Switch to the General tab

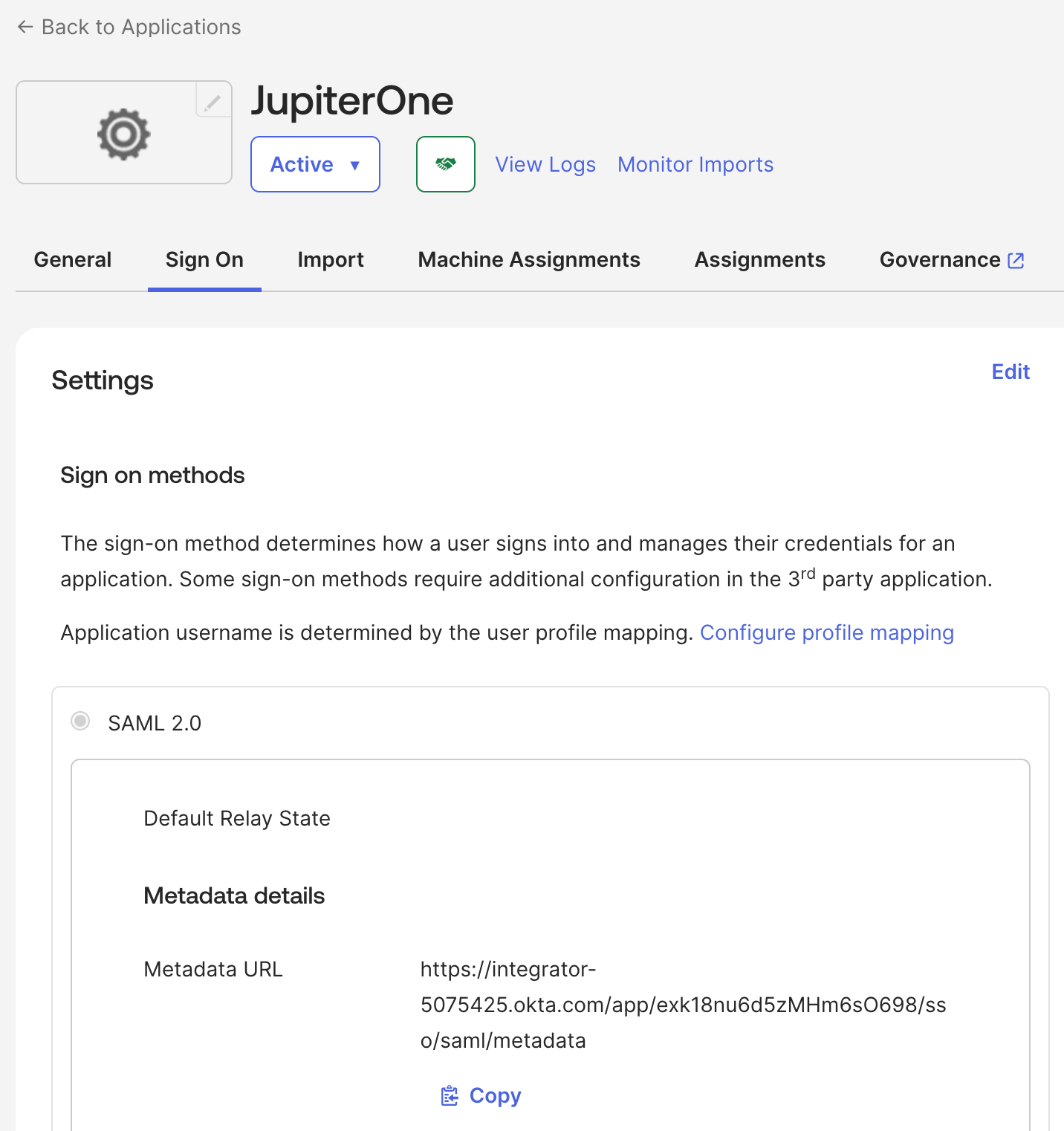[x=73, y=260]
